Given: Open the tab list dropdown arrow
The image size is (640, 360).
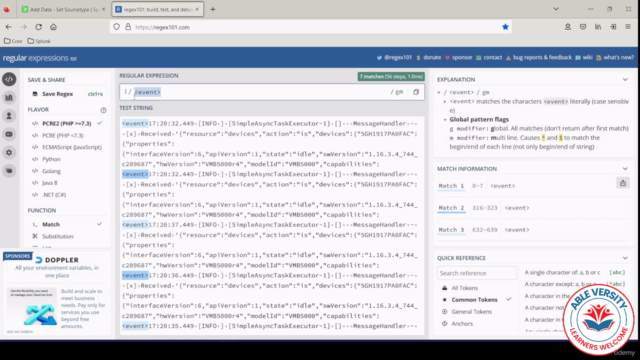Looking at the screenshot, I should (556, 9).
